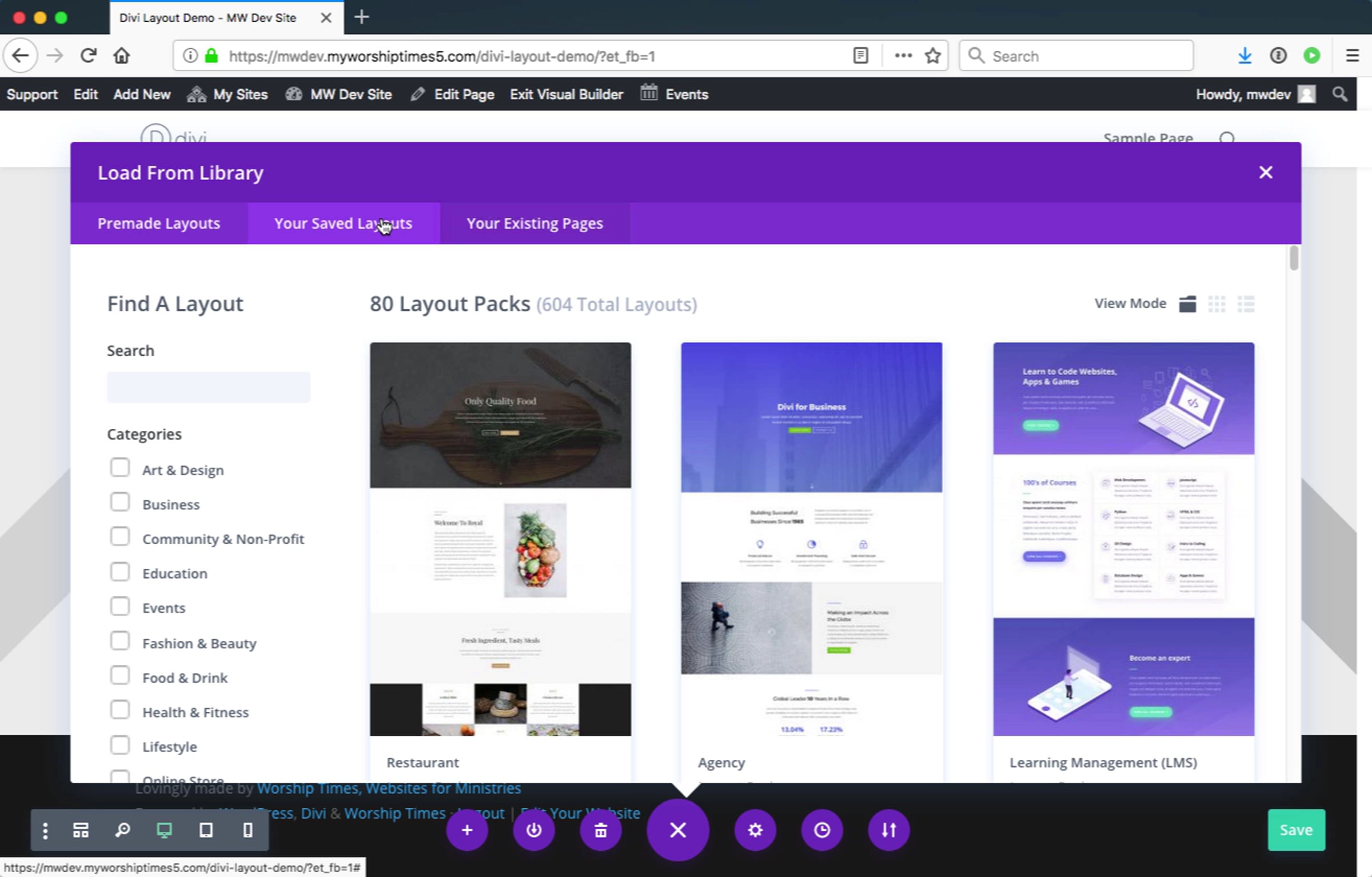
Task: Check the Community & Non-Profit category
Action: coord(120,537)
